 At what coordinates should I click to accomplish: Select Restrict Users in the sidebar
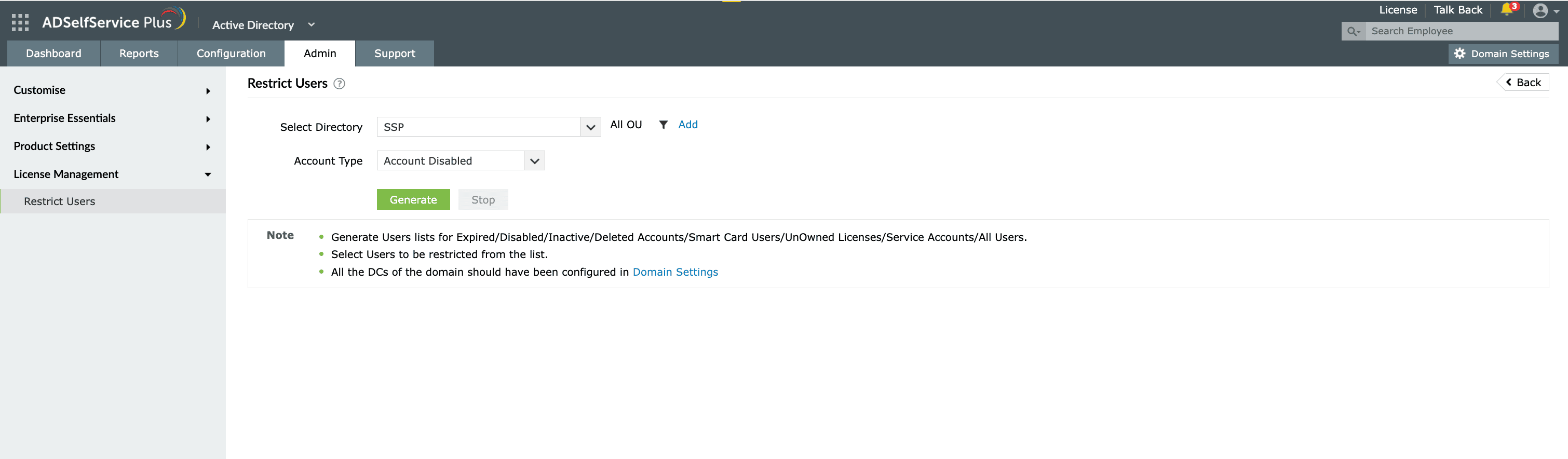113,201
